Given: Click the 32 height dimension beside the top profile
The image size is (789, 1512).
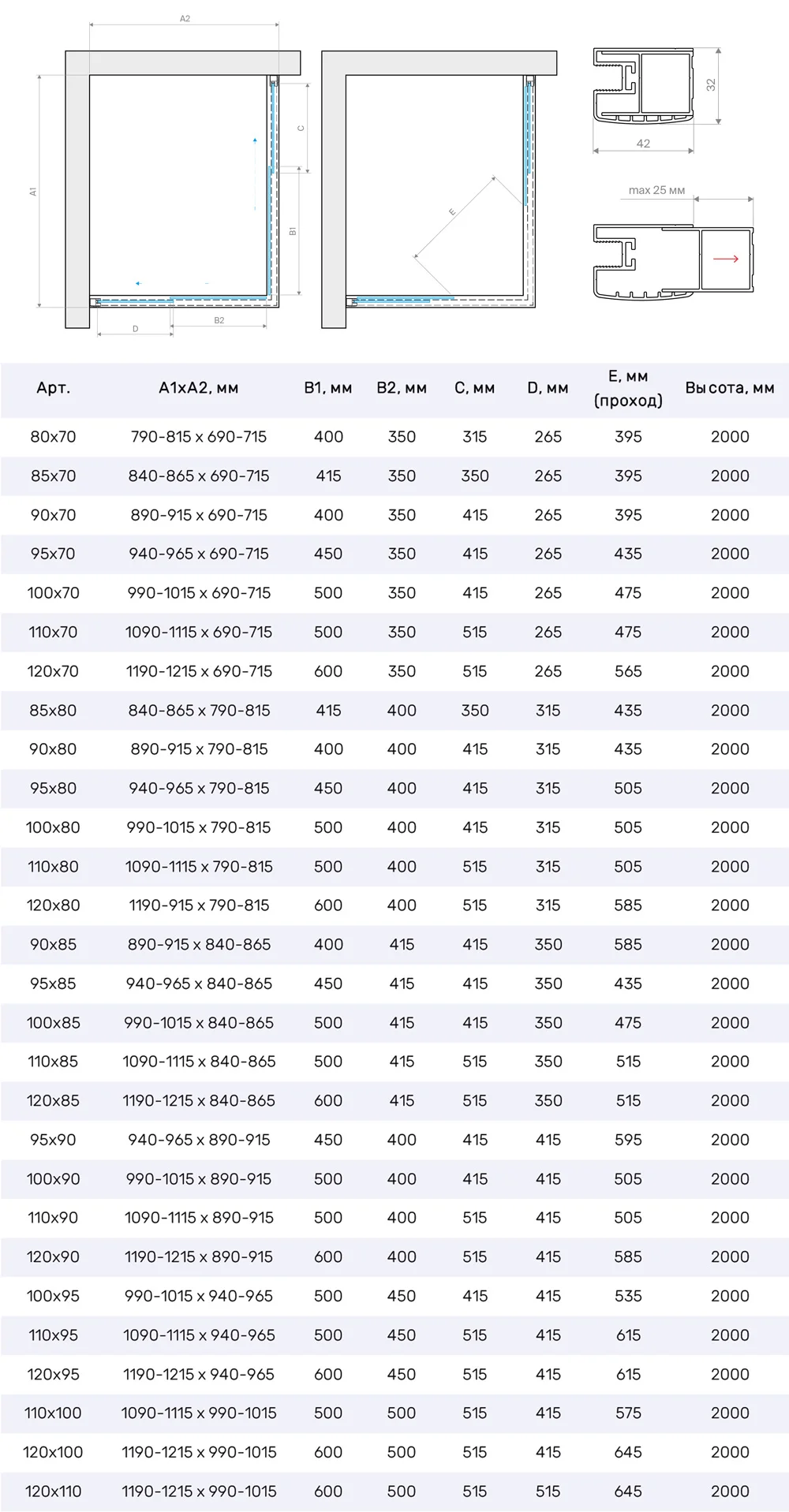Looking at the screenshot, I should click(710, 84).
